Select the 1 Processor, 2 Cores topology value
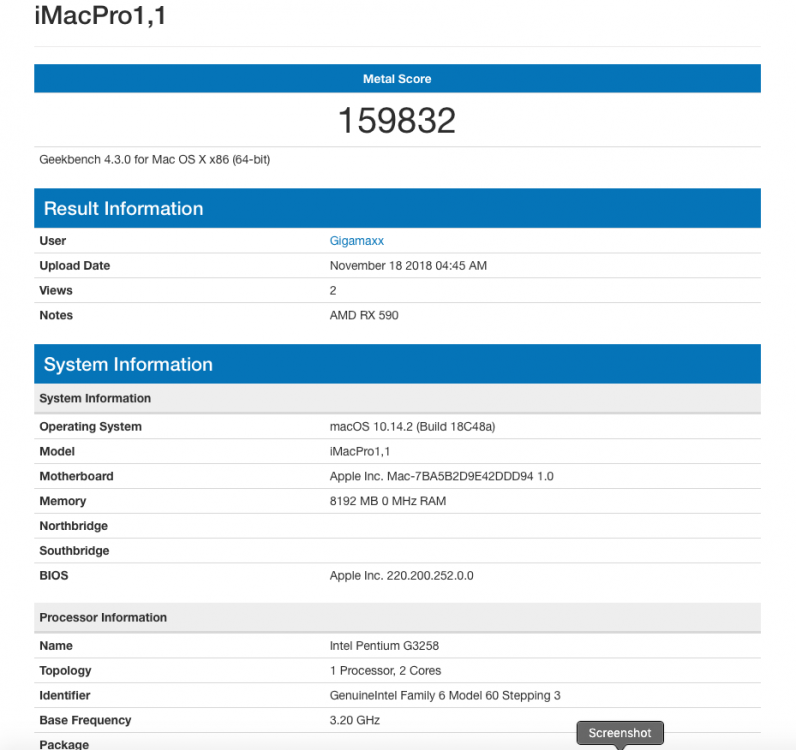 coord(385,671)
